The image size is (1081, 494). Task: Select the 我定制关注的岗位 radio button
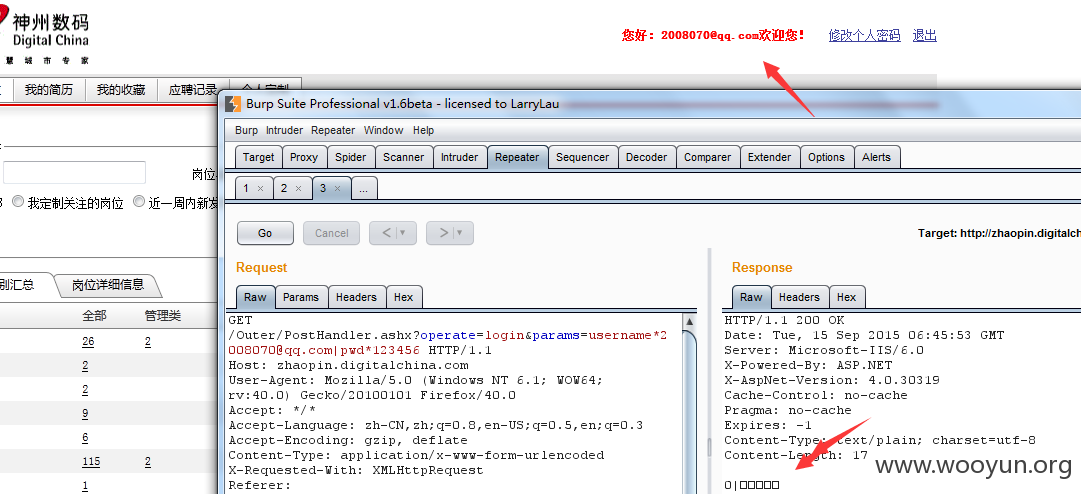[x=18, y=202]
